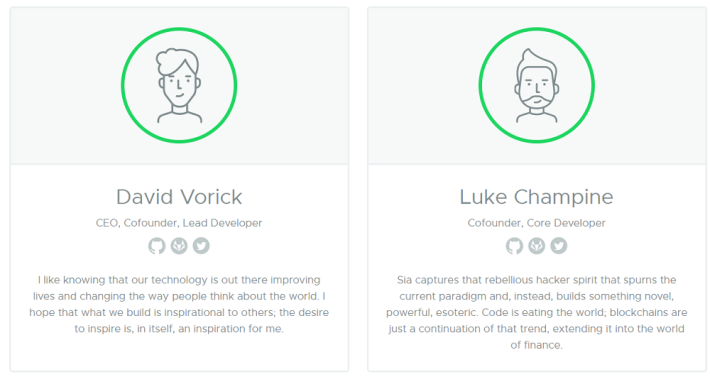Click 'of finance.' ending Luke's bio
710x377 pixels.
[x=537, y=345]
